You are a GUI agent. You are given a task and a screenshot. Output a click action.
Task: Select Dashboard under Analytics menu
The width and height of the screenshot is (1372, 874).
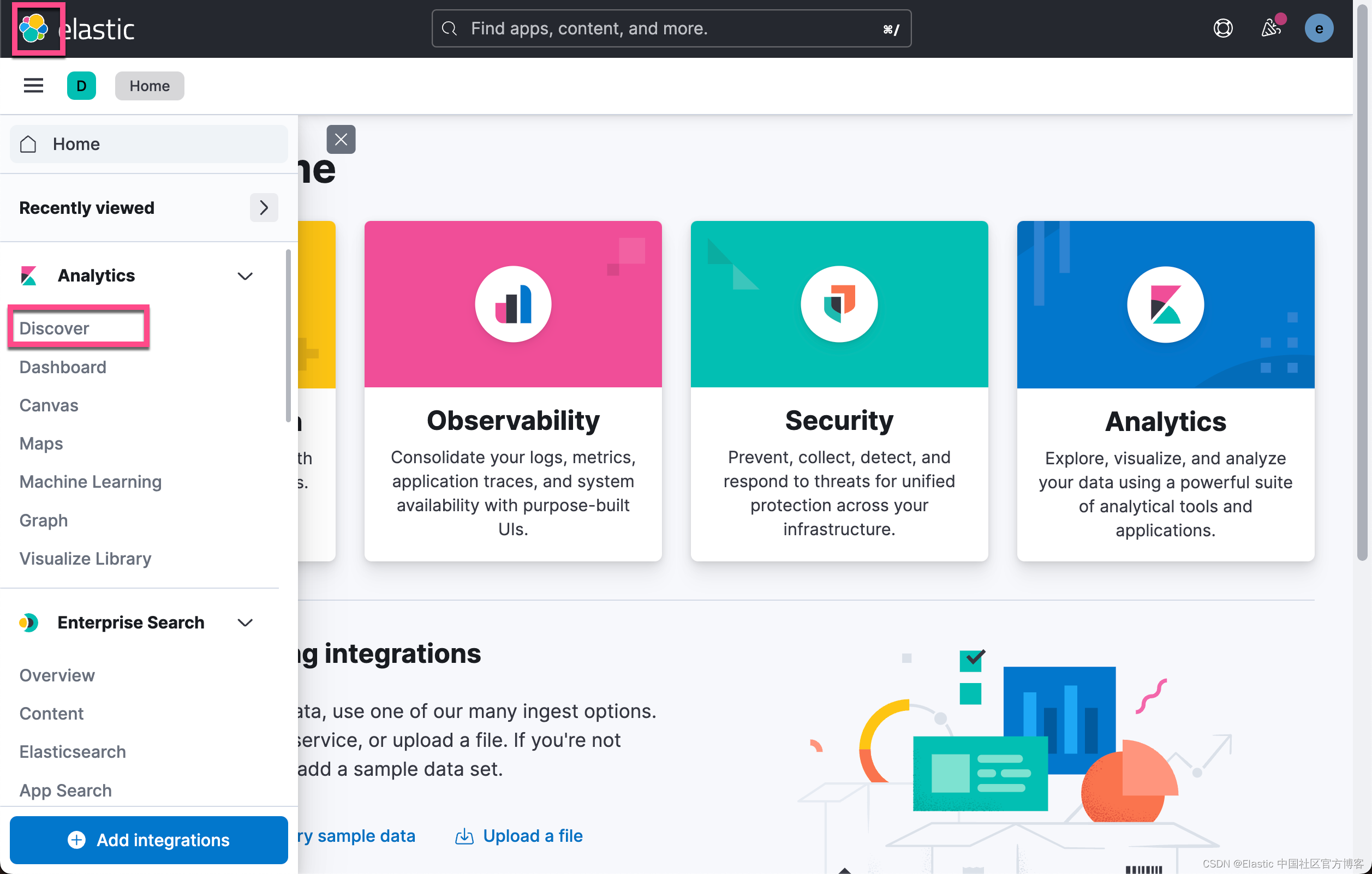tap(63, 367)
